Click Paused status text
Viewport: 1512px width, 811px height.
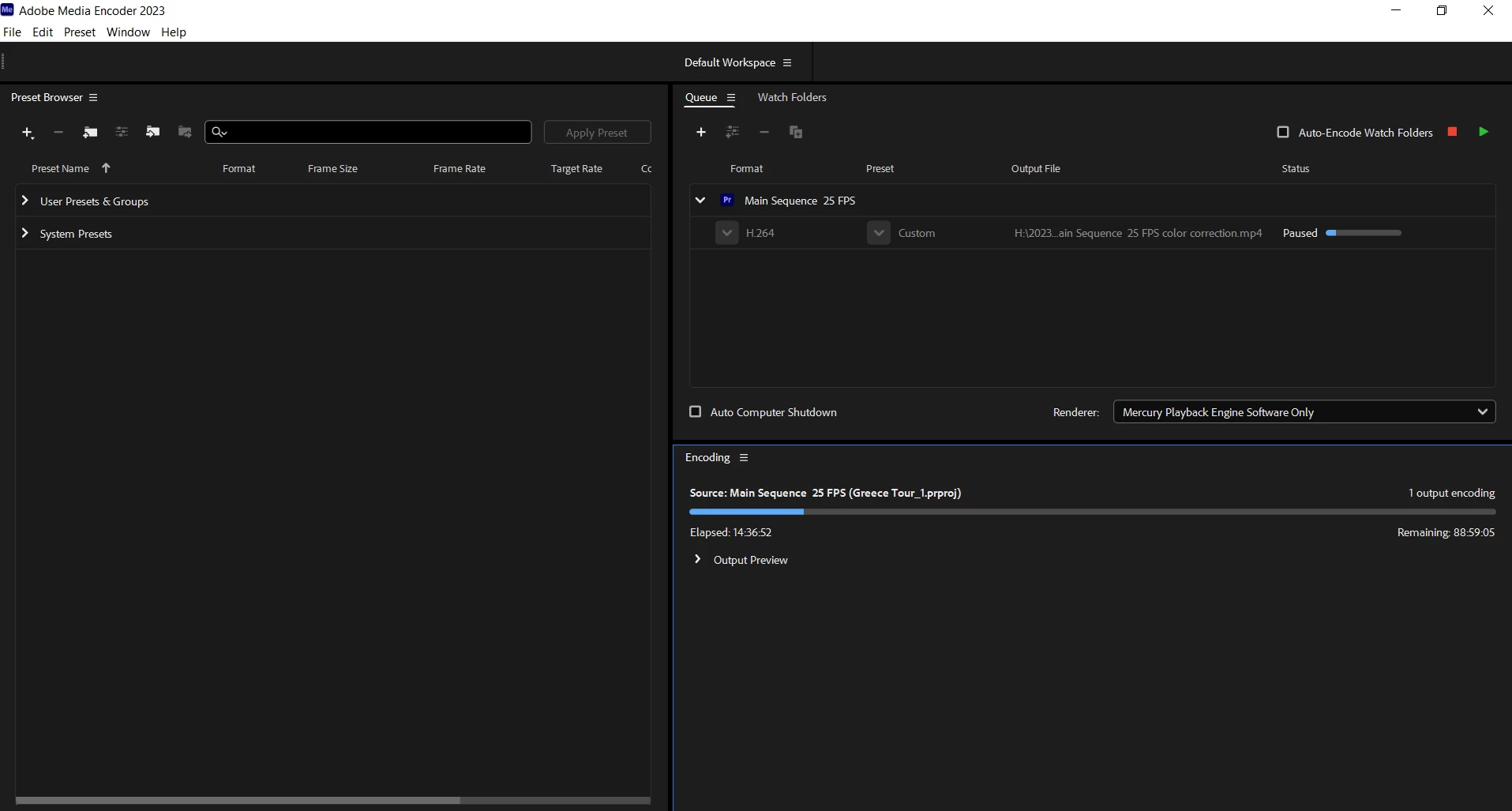point(1300,233)
